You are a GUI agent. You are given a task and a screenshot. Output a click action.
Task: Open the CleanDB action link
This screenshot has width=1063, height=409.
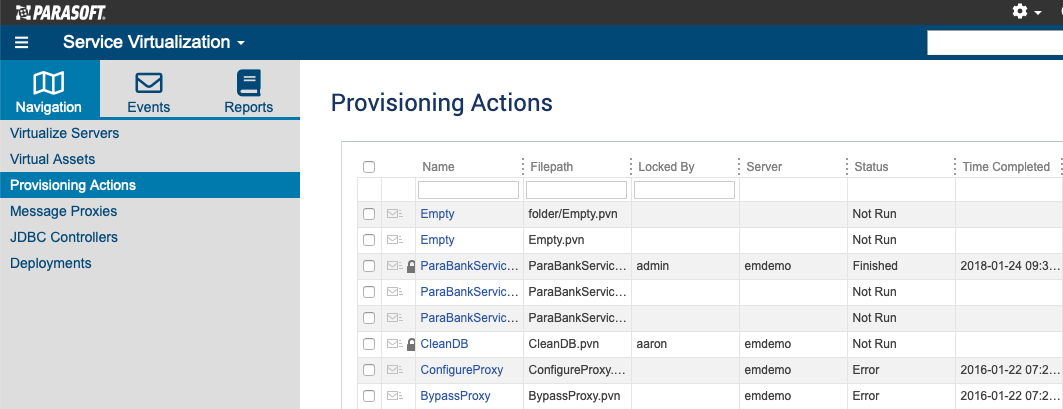tap(444, 344)
